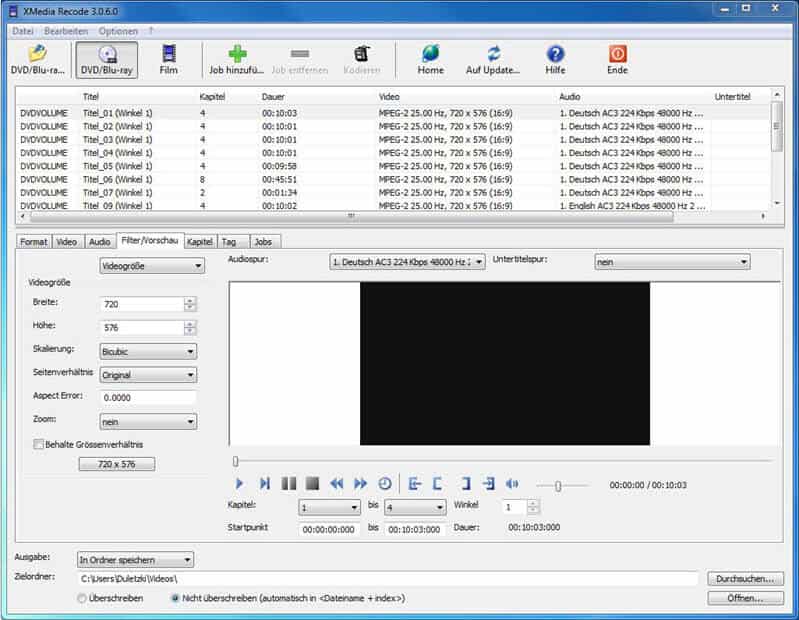This screenshot has height=620, width=799.
Task: Rewind the preview video
Action: (336, 483)
